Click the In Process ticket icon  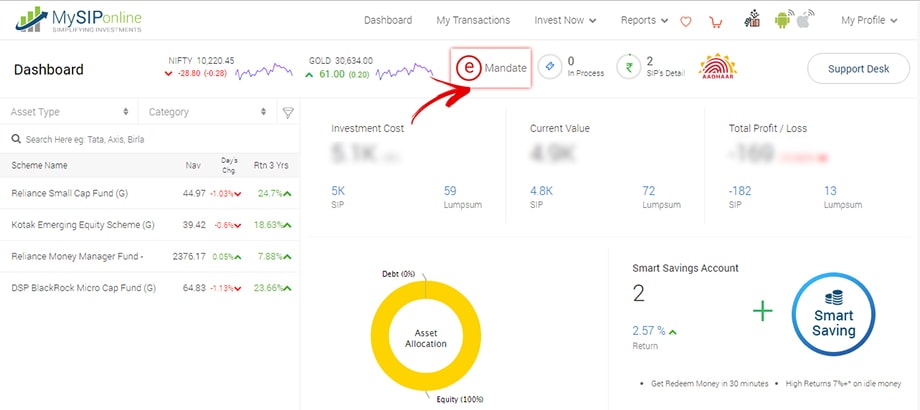pos(550,67)
